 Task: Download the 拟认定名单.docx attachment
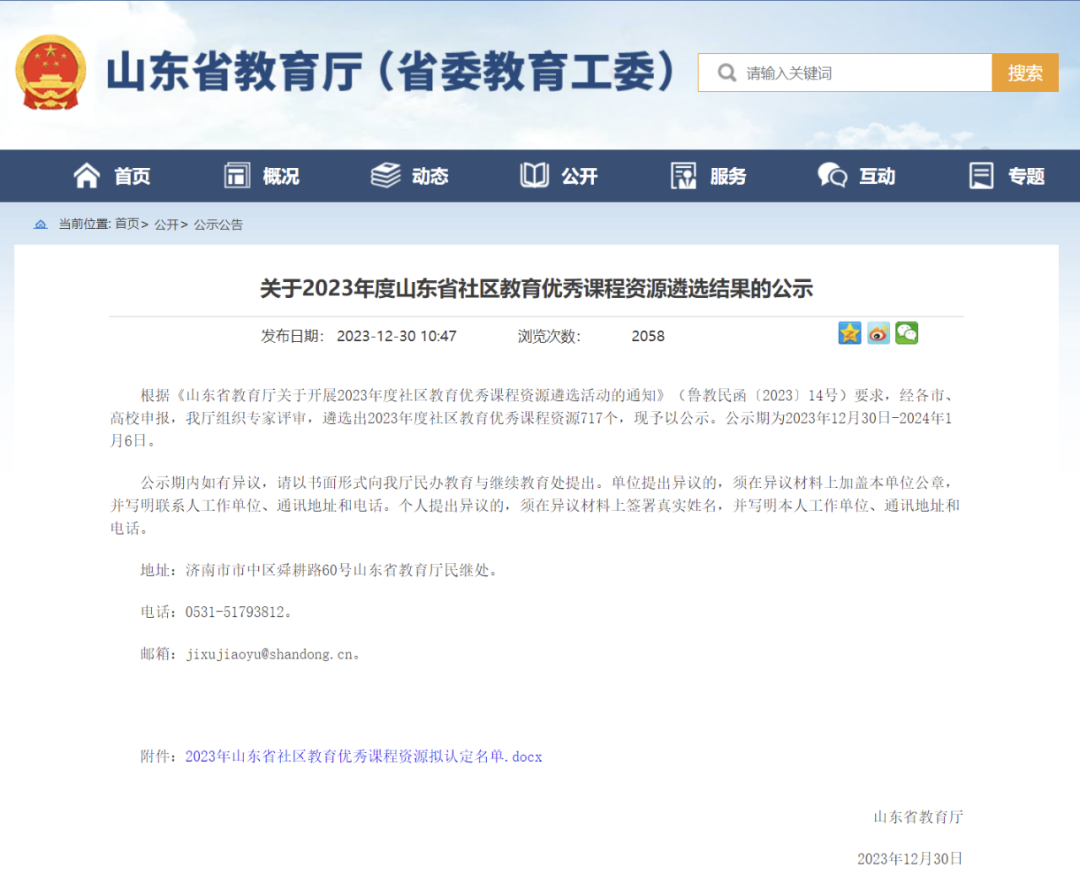[363, 757]
